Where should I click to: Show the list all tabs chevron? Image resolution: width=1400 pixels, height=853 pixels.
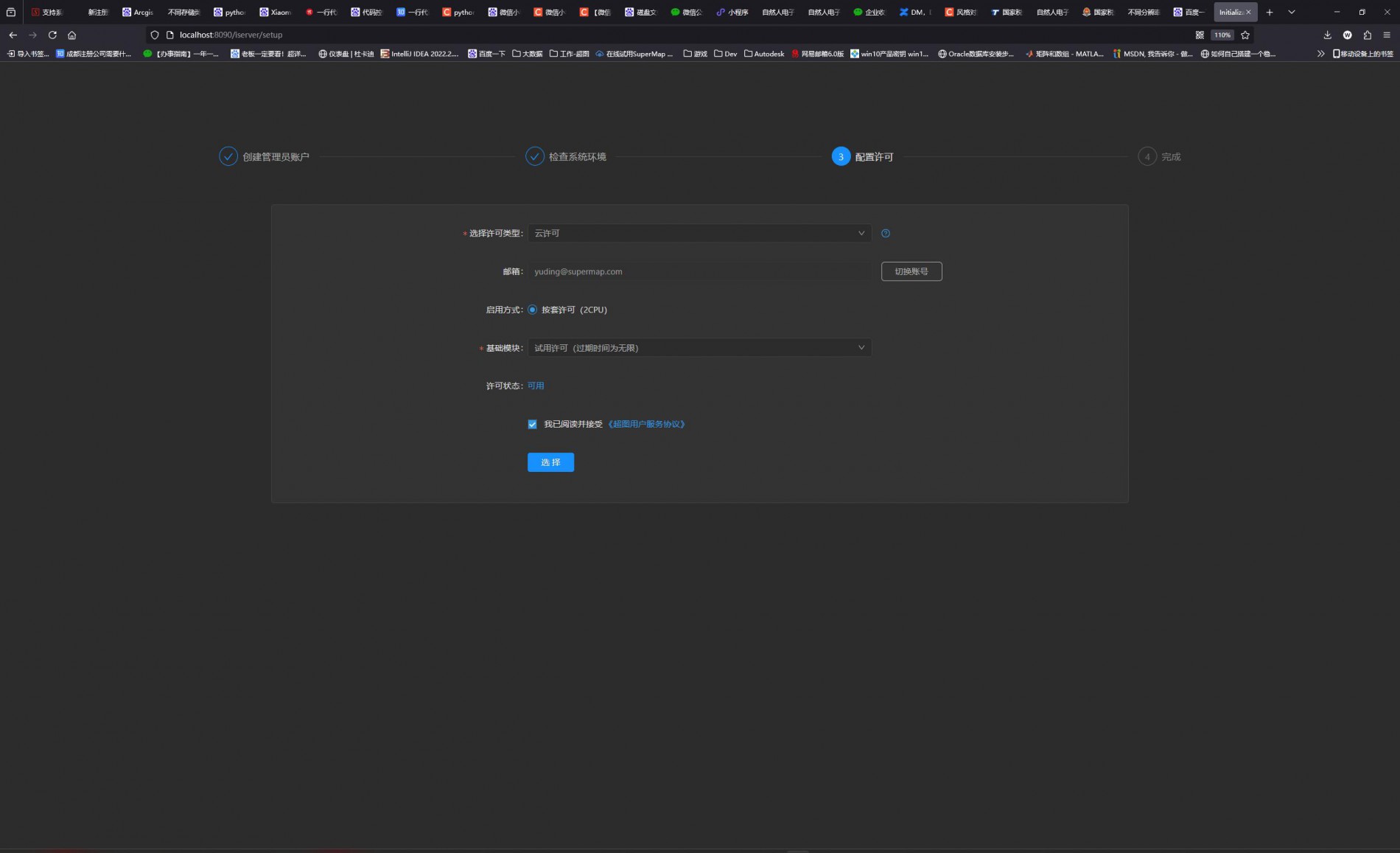(1291, 12)
